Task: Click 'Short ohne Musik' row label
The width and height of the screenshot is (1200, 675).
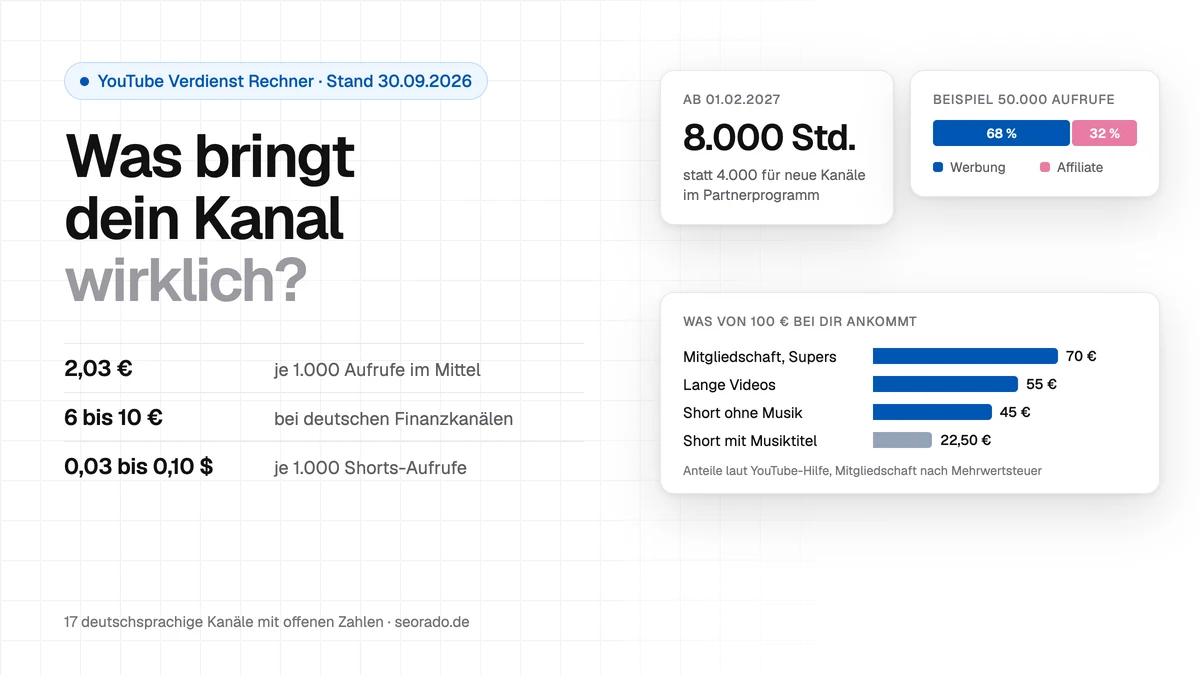Action: (x=742, y=413)
